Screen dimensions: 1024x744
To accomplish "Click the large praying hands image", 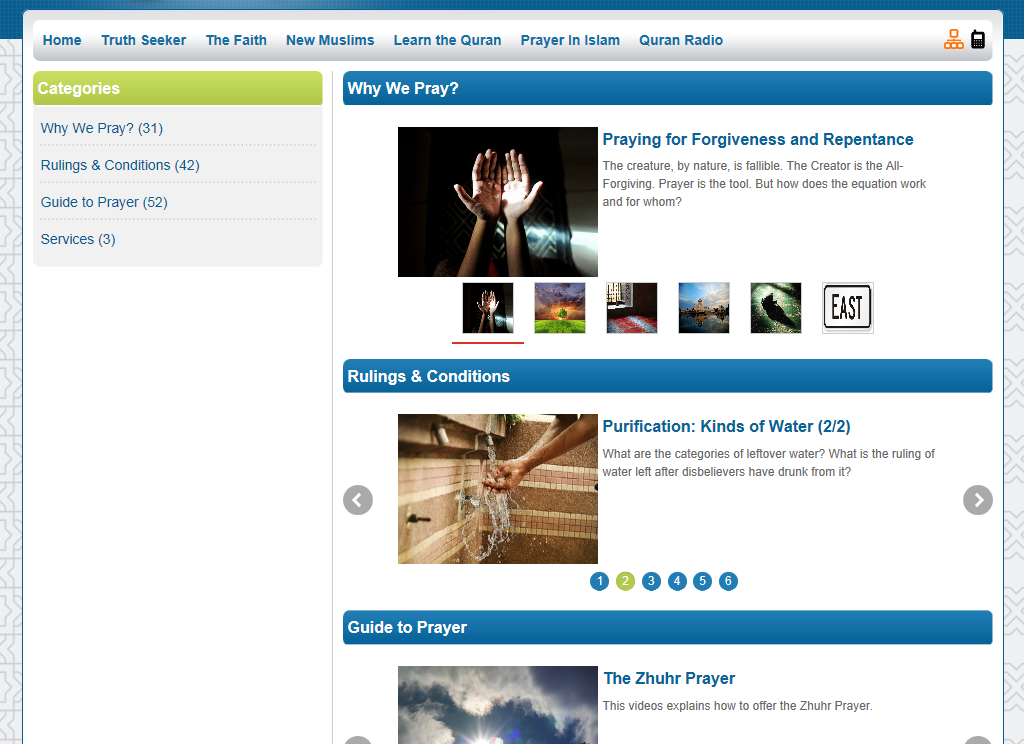I will pos(498,202).
